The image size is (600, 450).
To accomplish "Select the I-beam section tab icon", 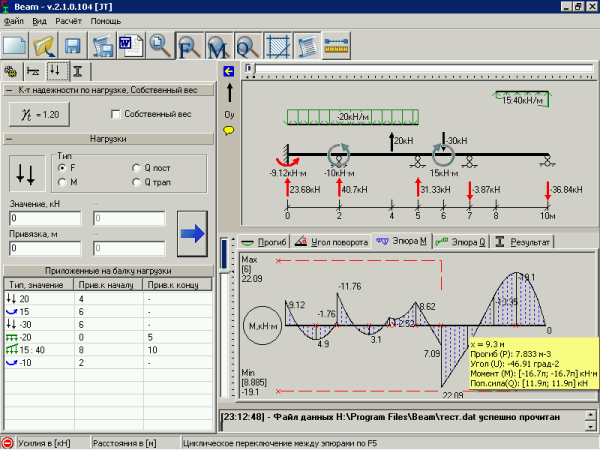I will [78, 71].
